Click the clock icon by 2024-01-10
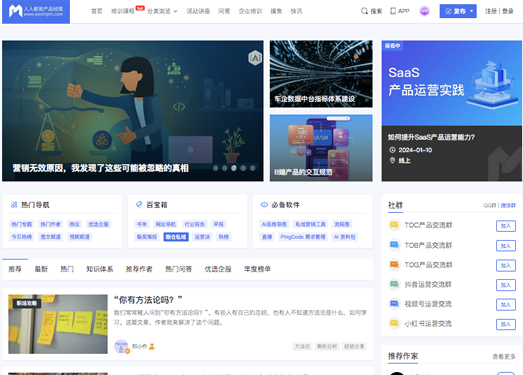Screen dimensions: 523x375 [x=392, y=150]
